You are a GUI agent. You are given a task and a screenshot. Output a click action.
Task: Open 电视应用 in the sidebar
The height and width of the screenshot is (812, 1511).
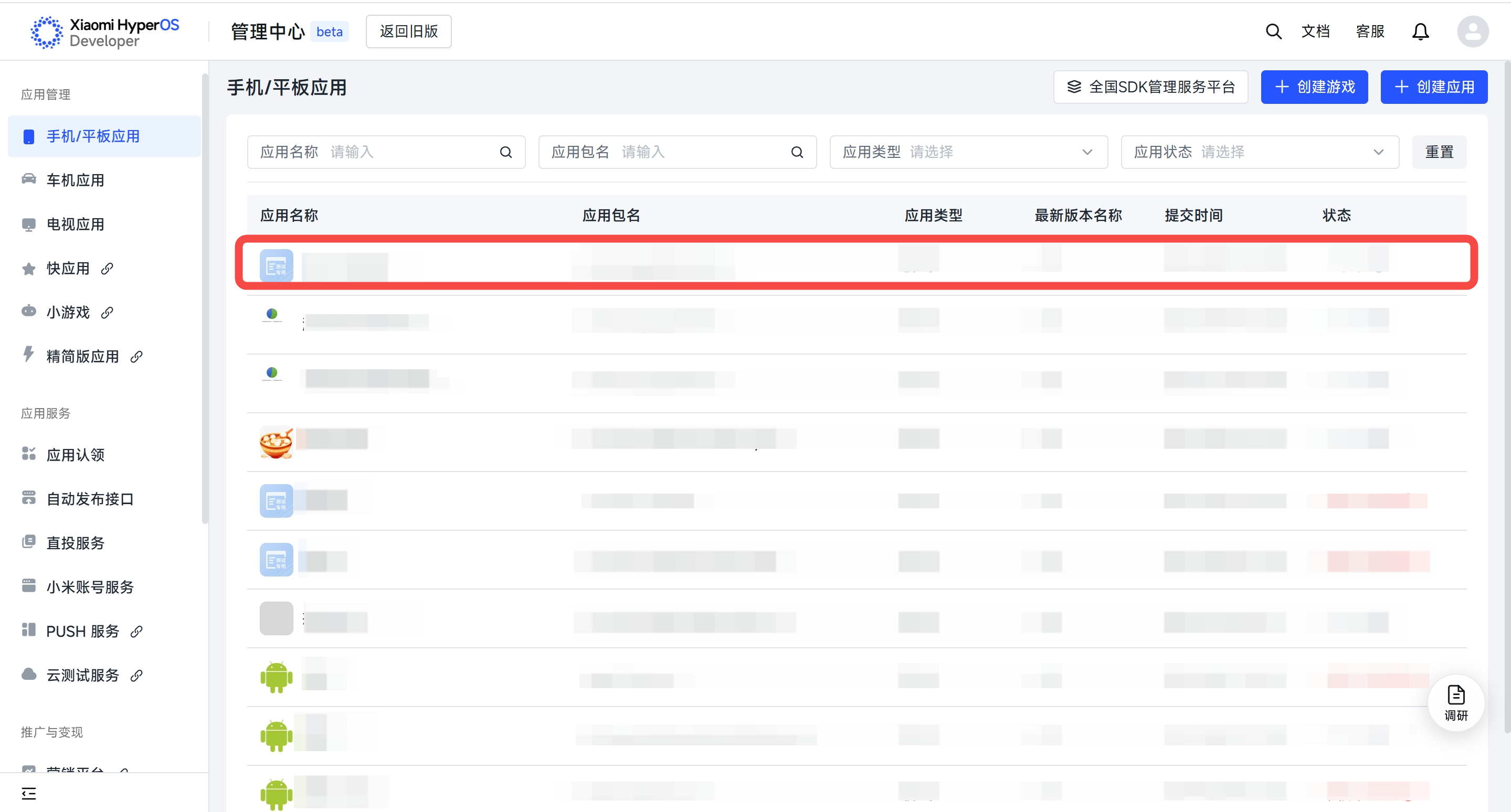[x=75, y=224]
